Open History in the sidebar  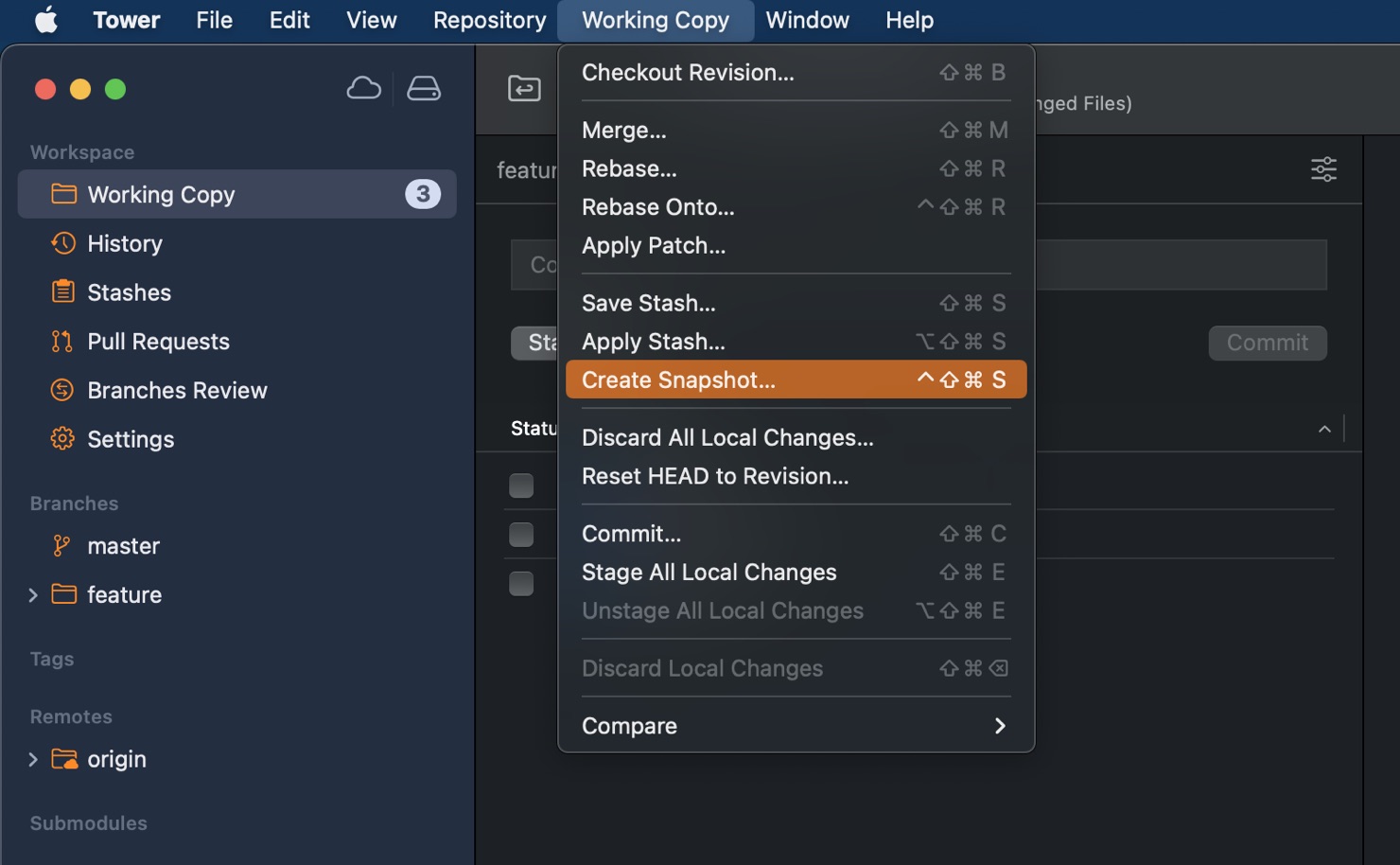(x=125, y=244)
